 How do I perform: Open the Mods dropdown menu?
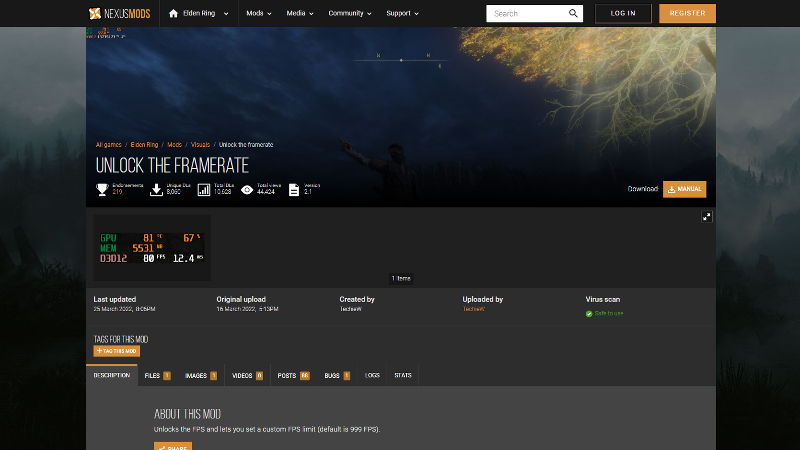(x=259, y=13)
